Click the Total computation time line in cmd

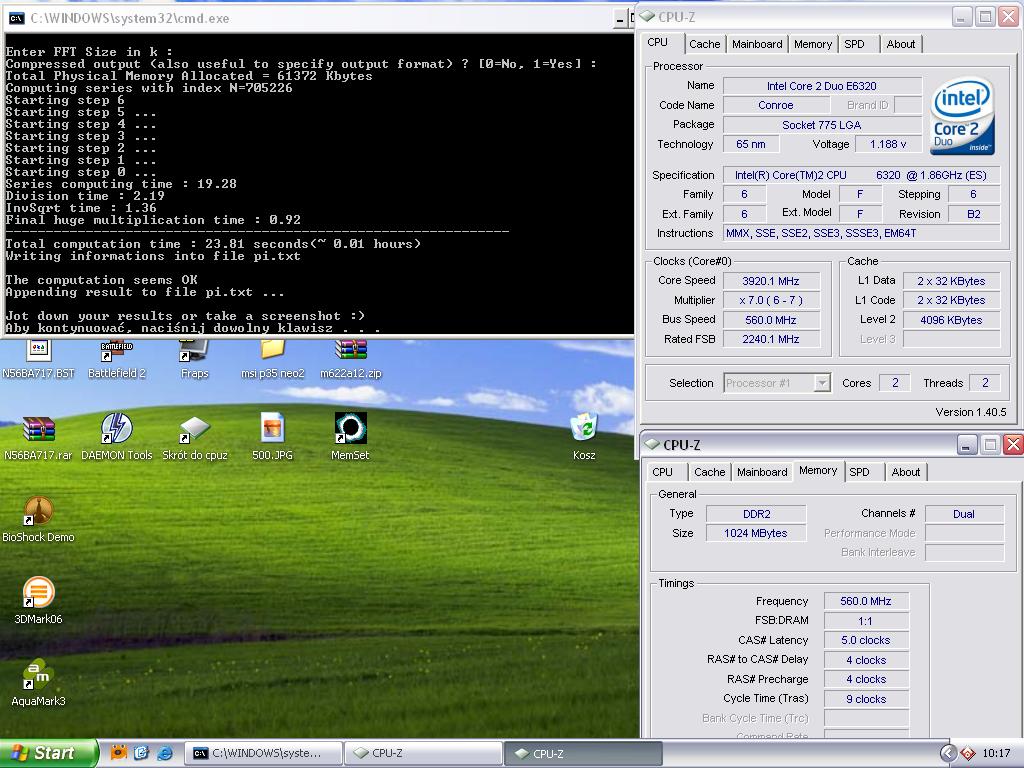(x=213, y=244)
